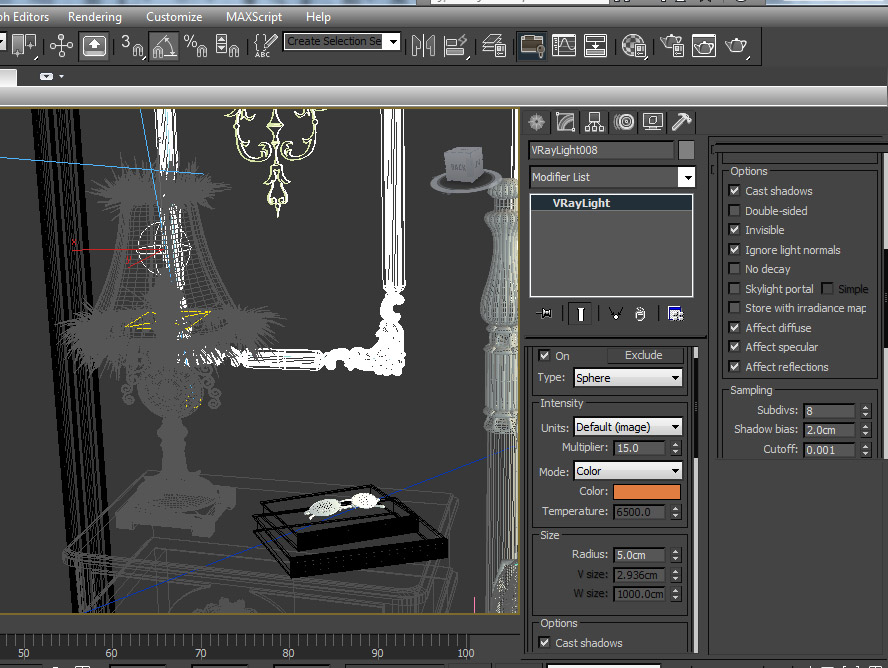The height and width of the screenshot is (668, 888).
Task: Uncheck the Invisible option
Action: click(x=735, y=230)
